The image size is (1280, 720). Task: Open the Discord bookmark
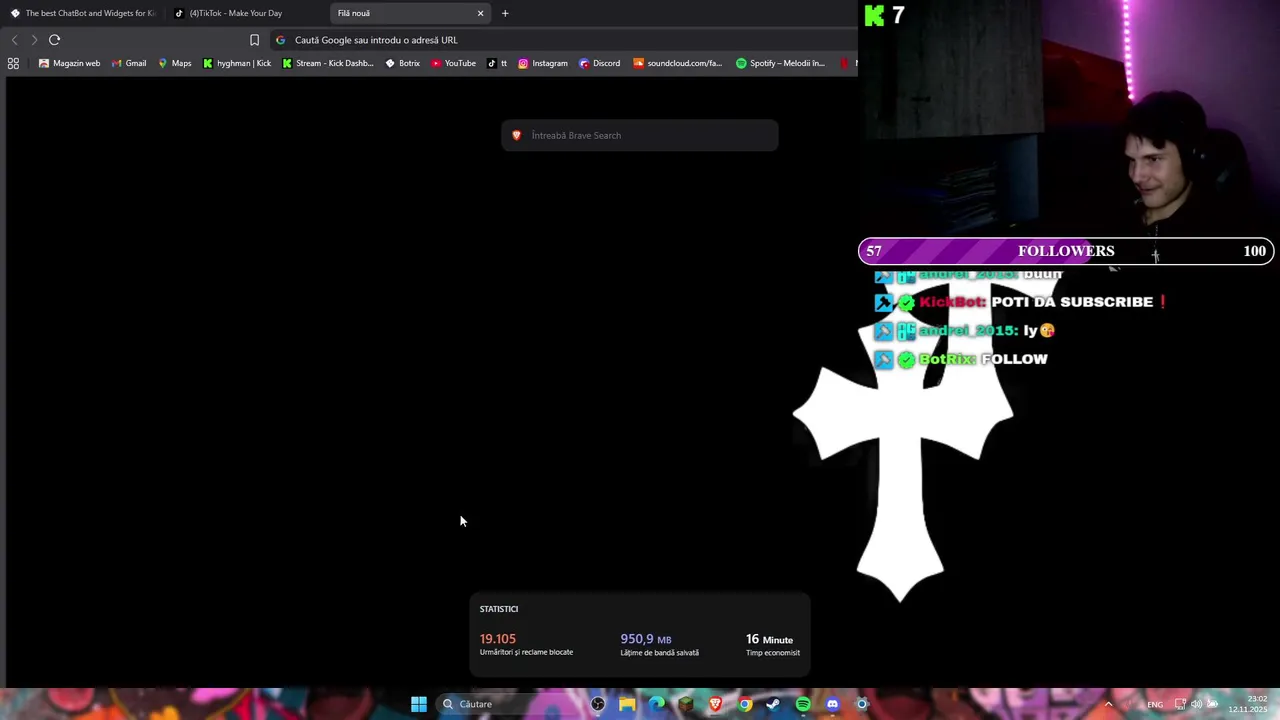(599, 63)
